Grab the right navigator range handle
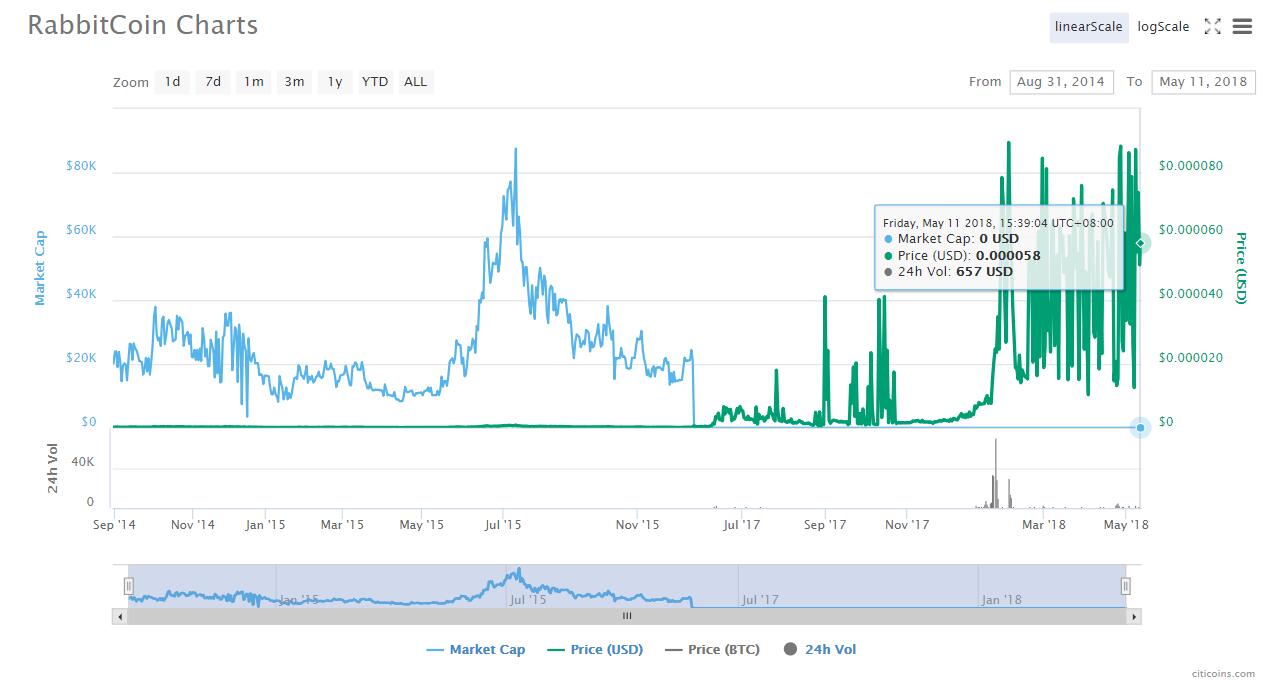 (x=1125, y=586)
